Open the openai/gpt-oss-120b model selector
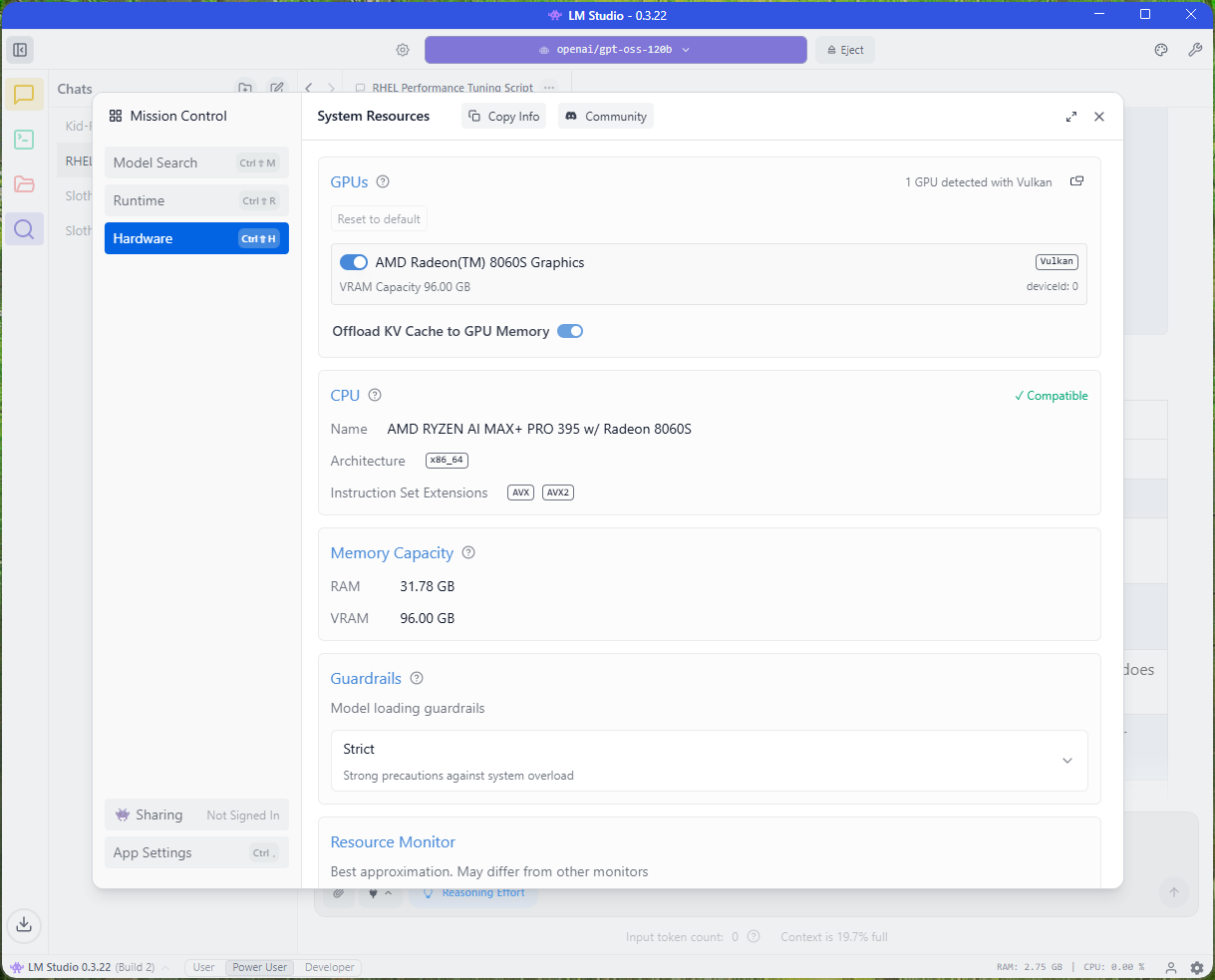Image resolution: width=1215 pixels, height=980 pixels. click(x=615, y=50)
